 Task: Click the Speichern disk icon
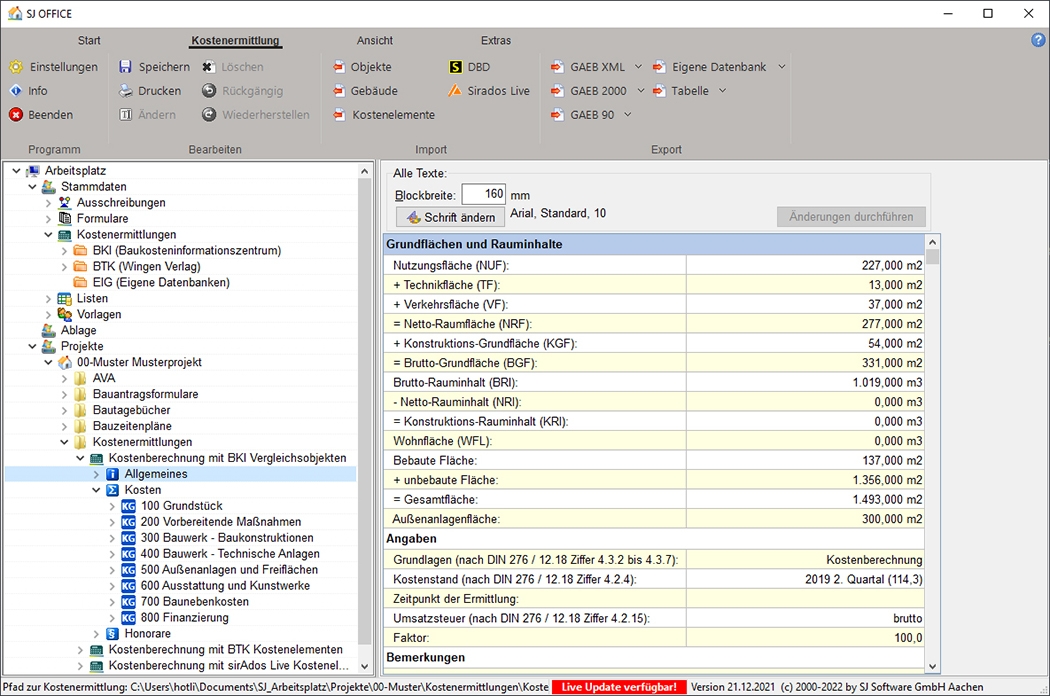(x=126, y=67)
